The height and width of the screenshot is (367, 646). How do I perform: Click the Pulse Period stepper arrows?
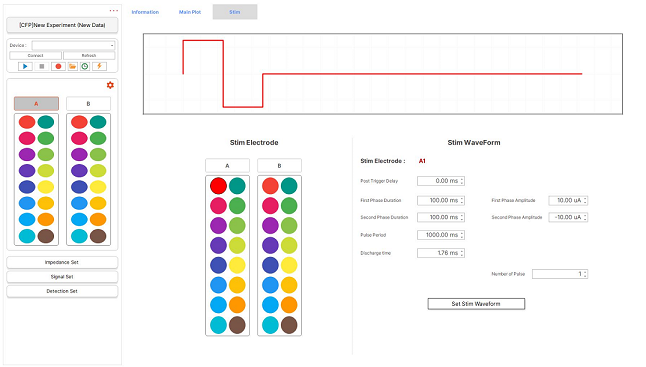click(x=462, y=235)
